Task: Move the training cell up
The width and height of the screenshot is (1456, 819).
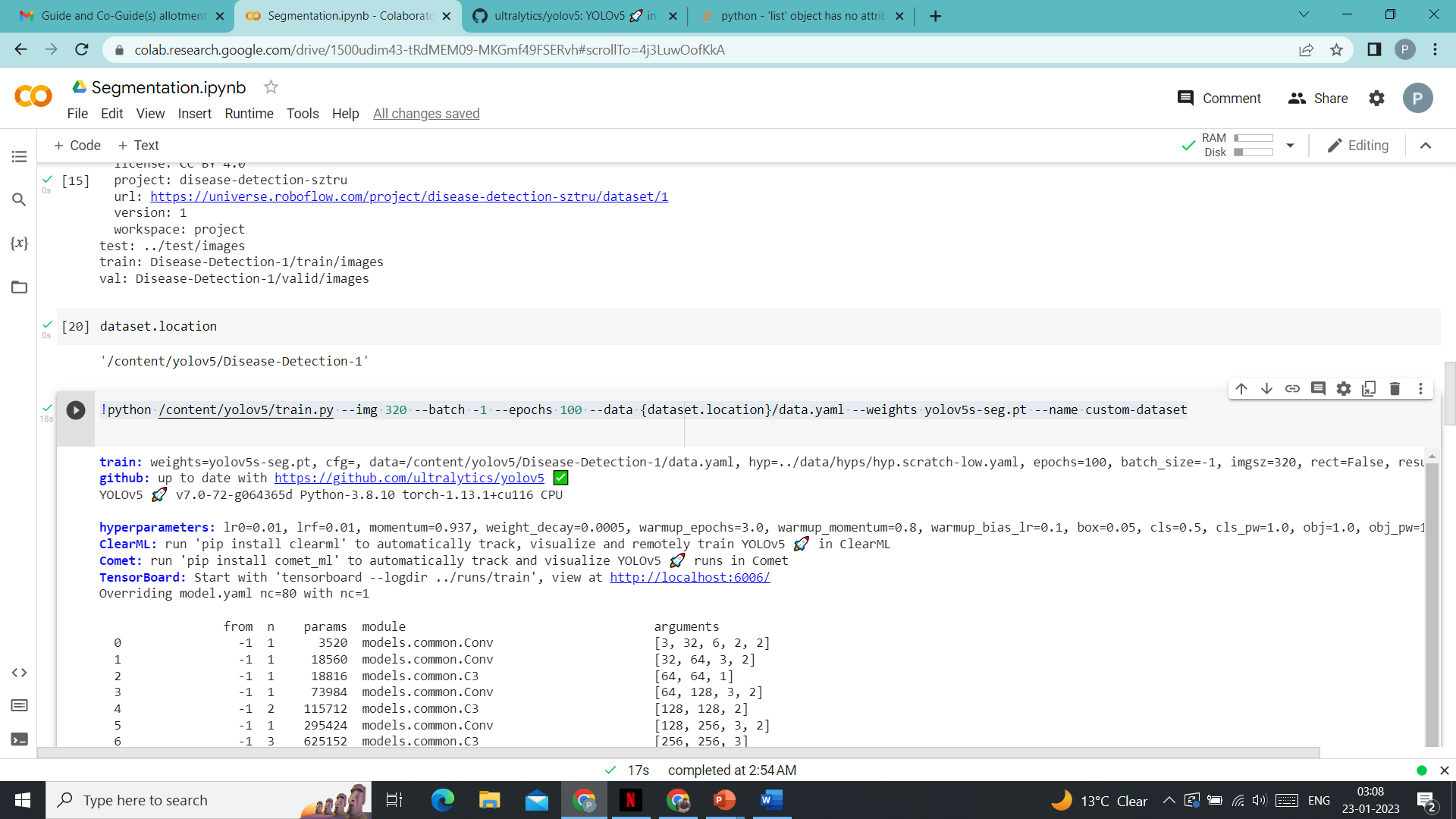Action: click(1241, 388)
